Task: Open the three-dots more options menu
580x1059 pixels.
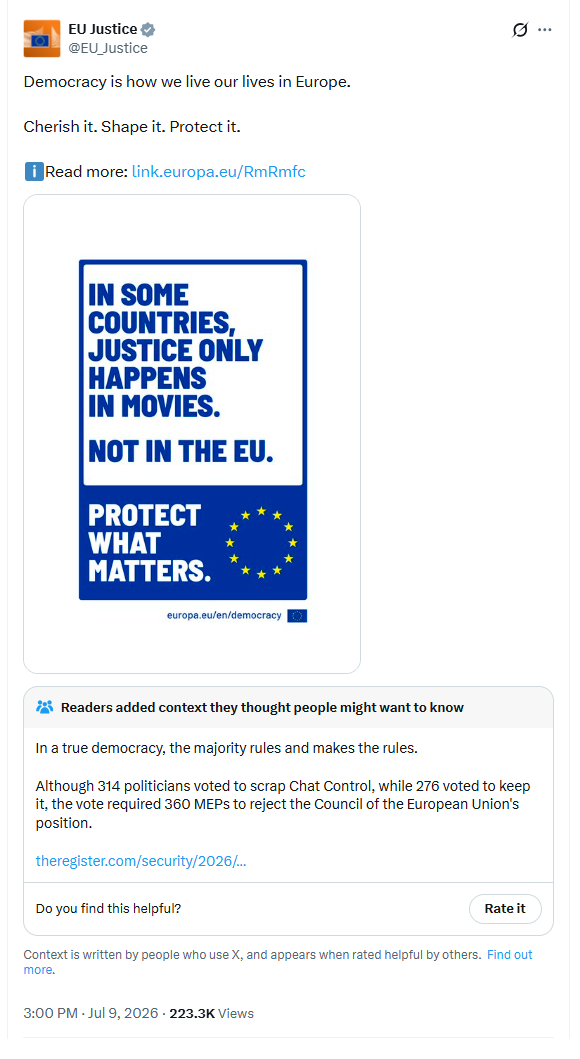Action: tap(545, 30)
